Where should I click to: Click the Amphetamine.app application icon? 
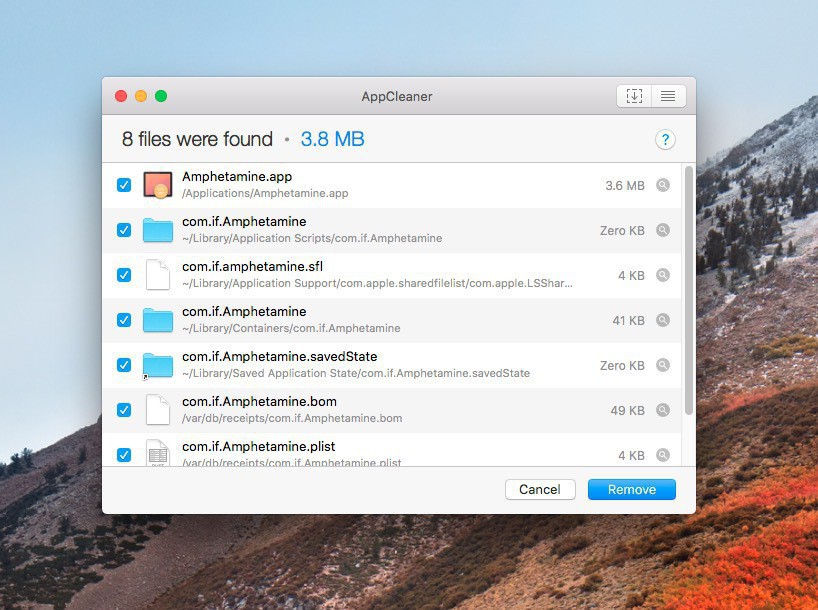click(158, 185)
